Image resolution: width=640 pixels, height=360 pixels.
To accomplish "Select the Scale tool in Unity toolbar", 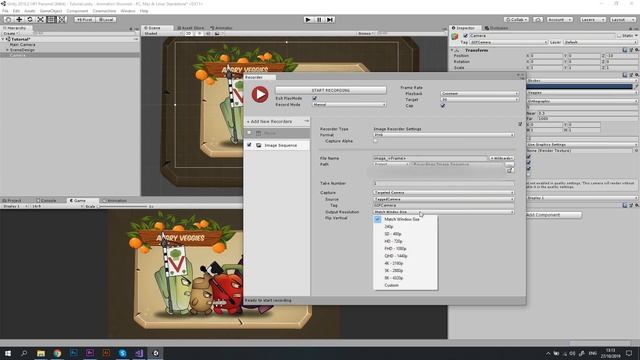I will [x=40, y=20].
